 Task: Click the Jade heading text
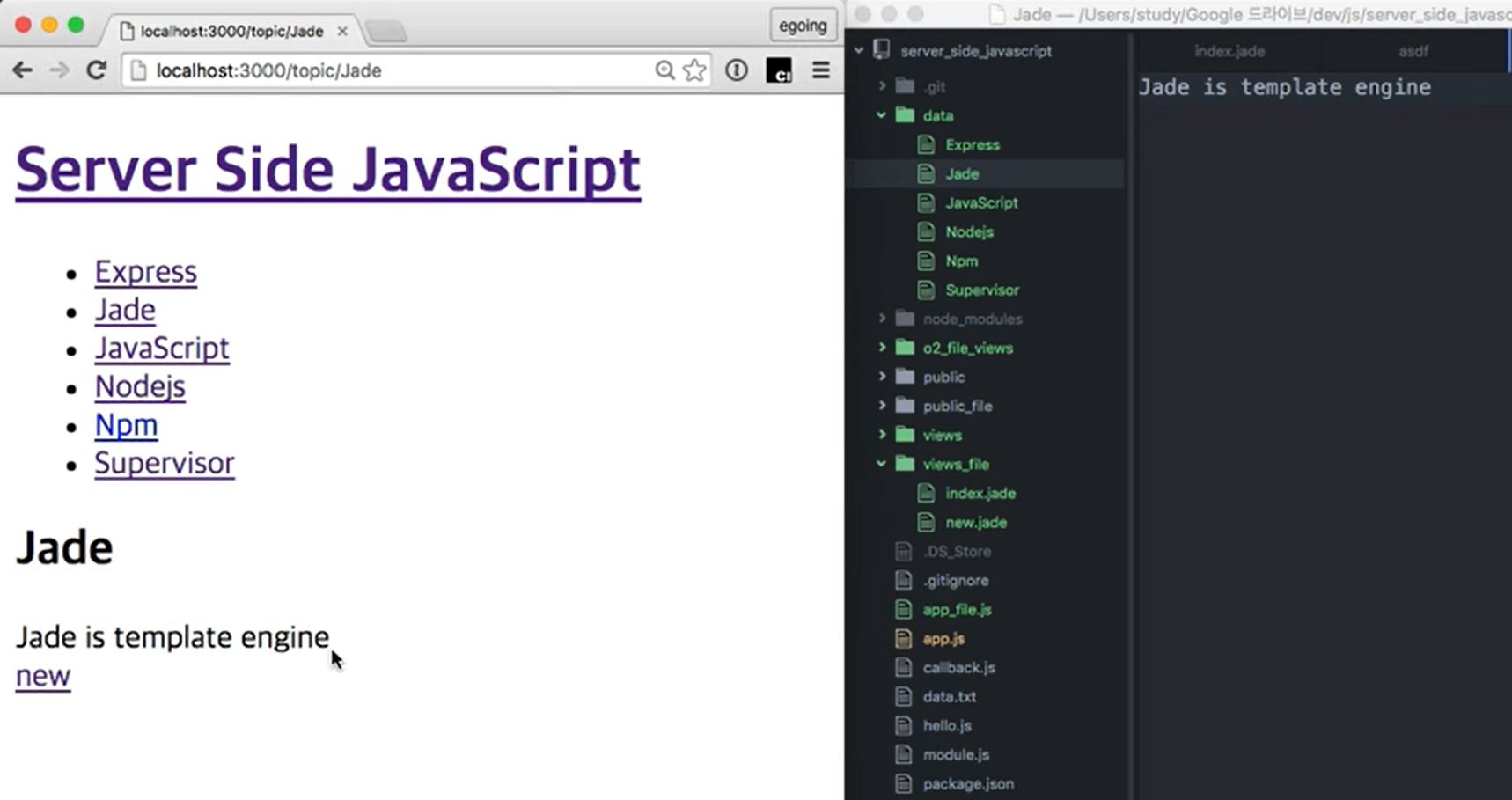(x=64, y=547)
